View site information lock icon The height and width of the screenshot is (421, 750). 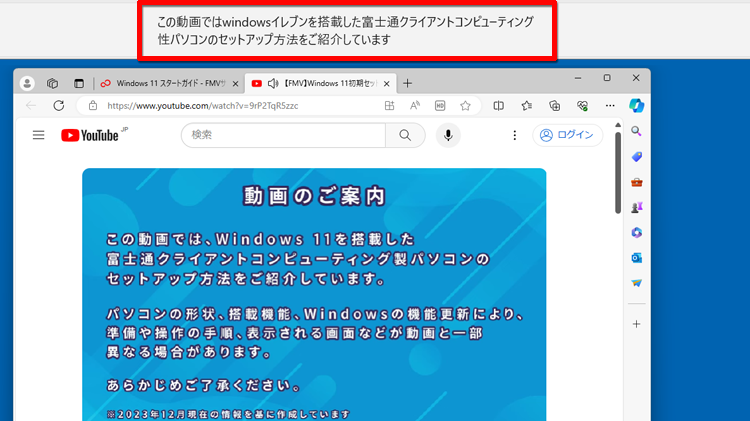[93, 106]
